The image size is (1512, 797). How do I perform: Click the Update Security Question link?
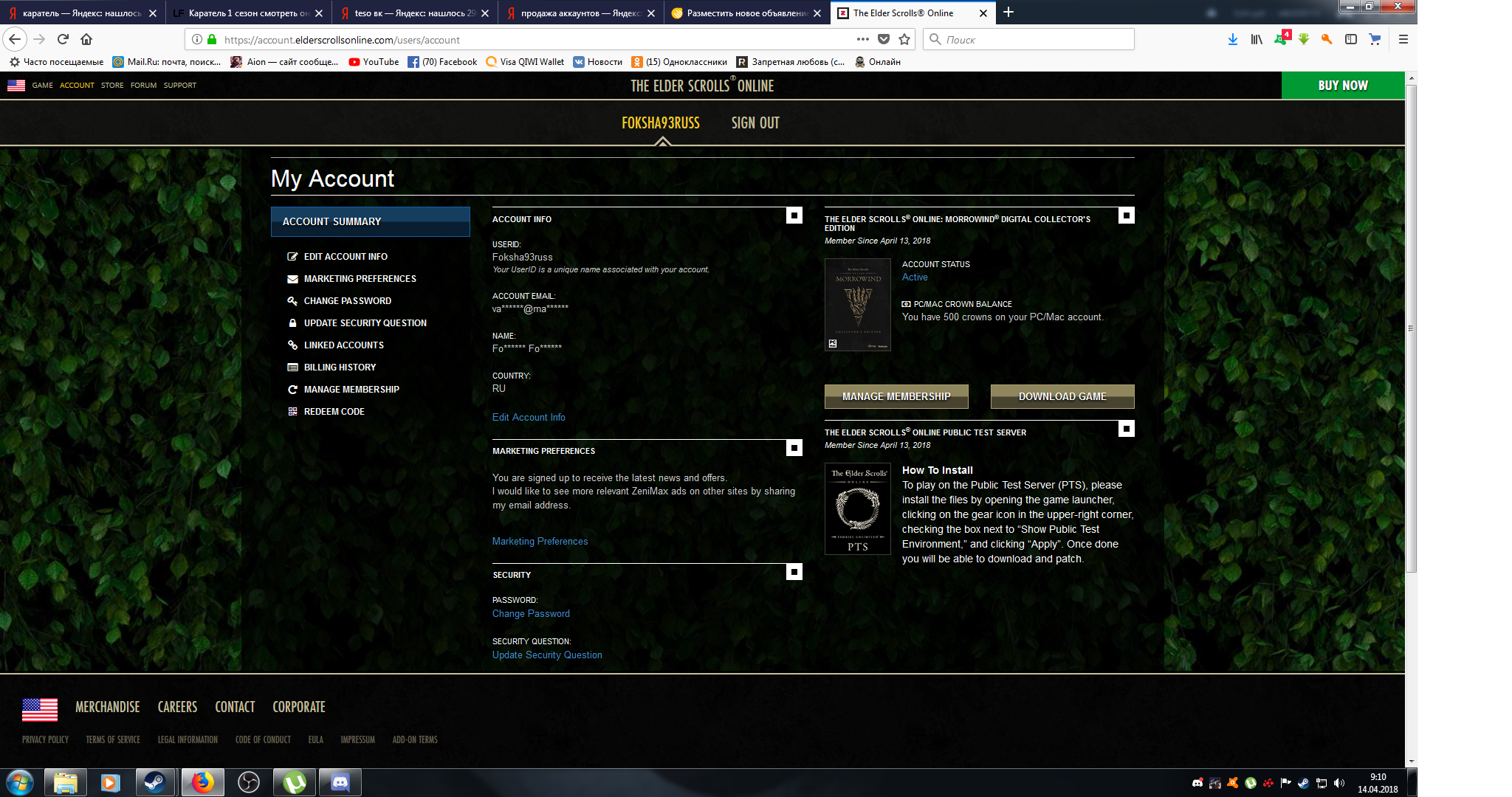(547, 655)
